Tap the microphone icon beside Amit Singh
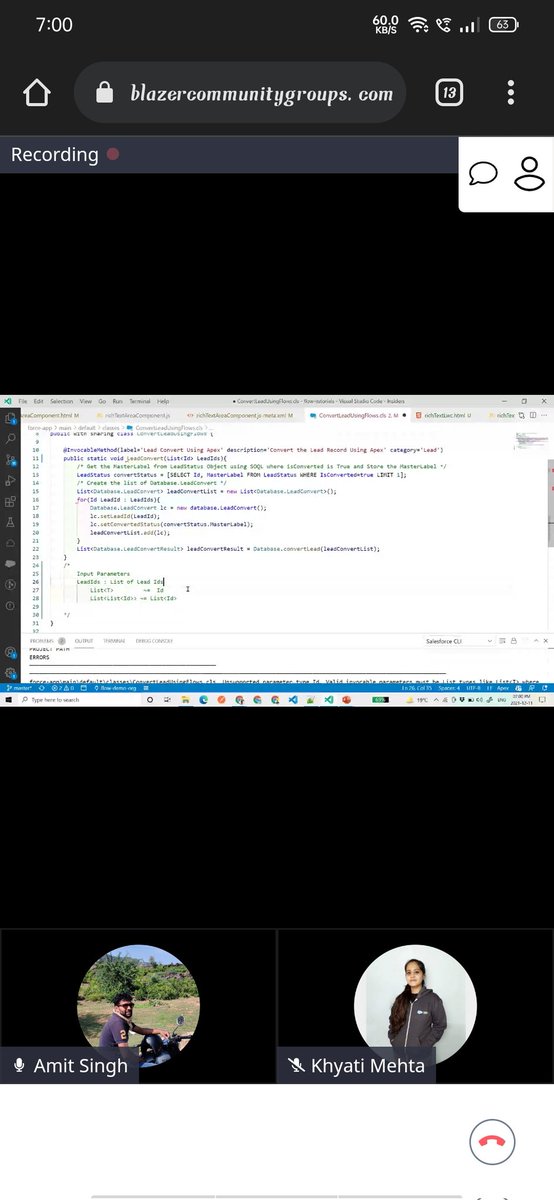This screenshot has height=1200, width=554. click(x=18, y=1066)
